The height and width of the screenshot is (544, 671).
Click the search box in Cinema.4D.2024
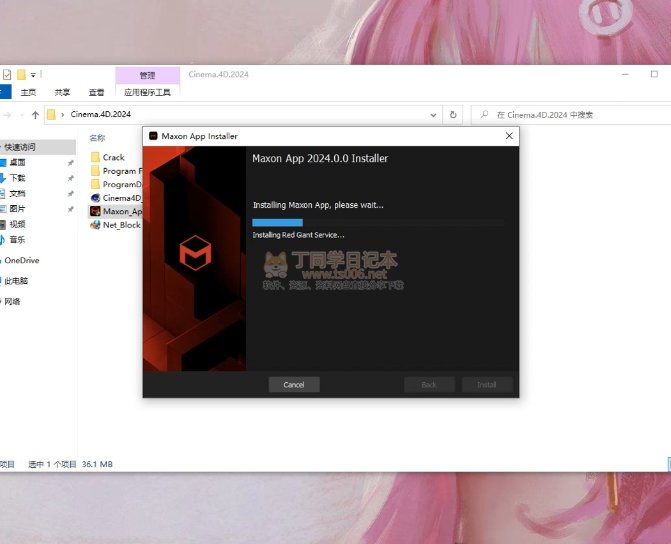[572, 115]
